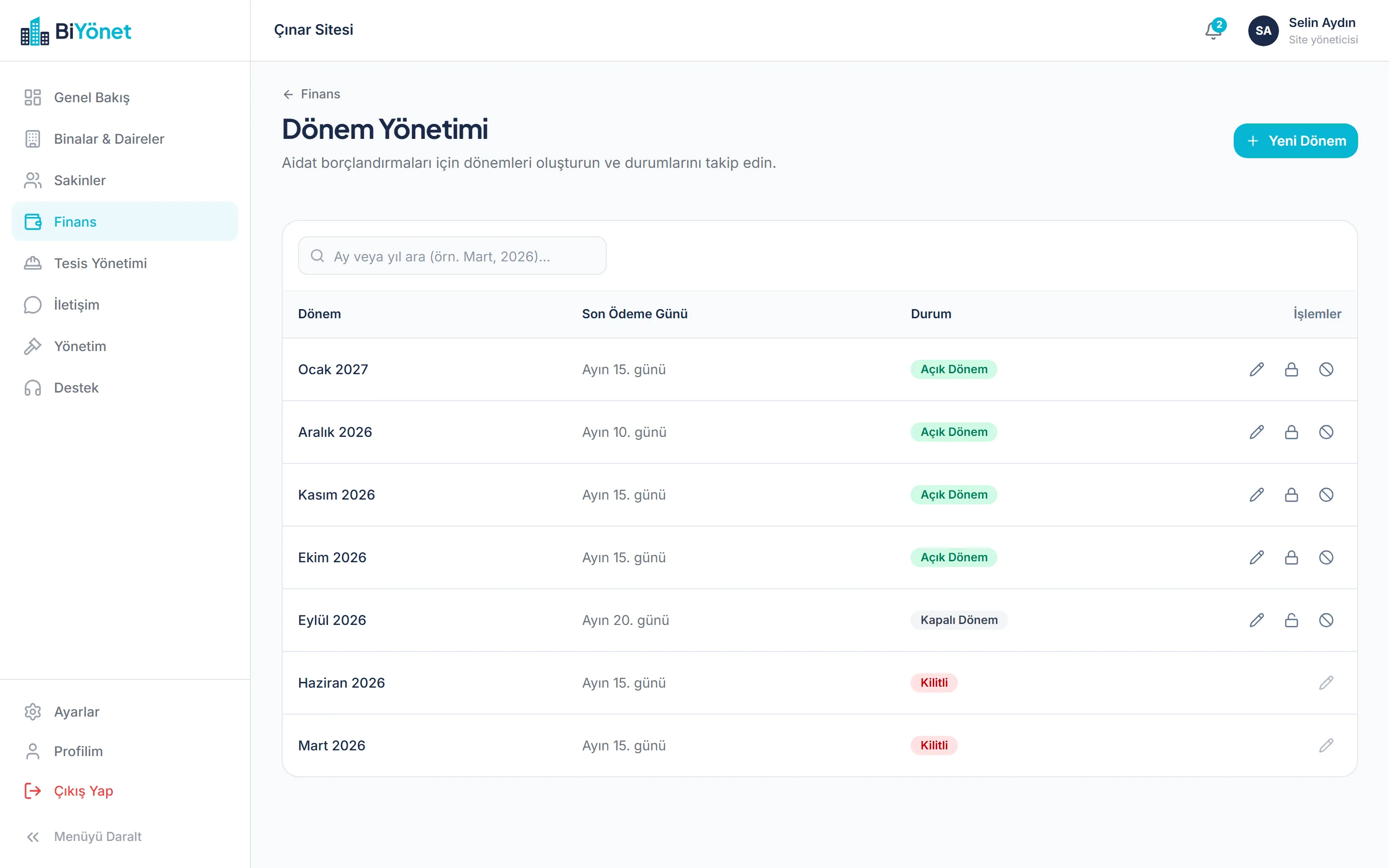Open the İletişim section
This screenshot has width=1389, height=868.
pyautogui.click(x=124, y=304)
